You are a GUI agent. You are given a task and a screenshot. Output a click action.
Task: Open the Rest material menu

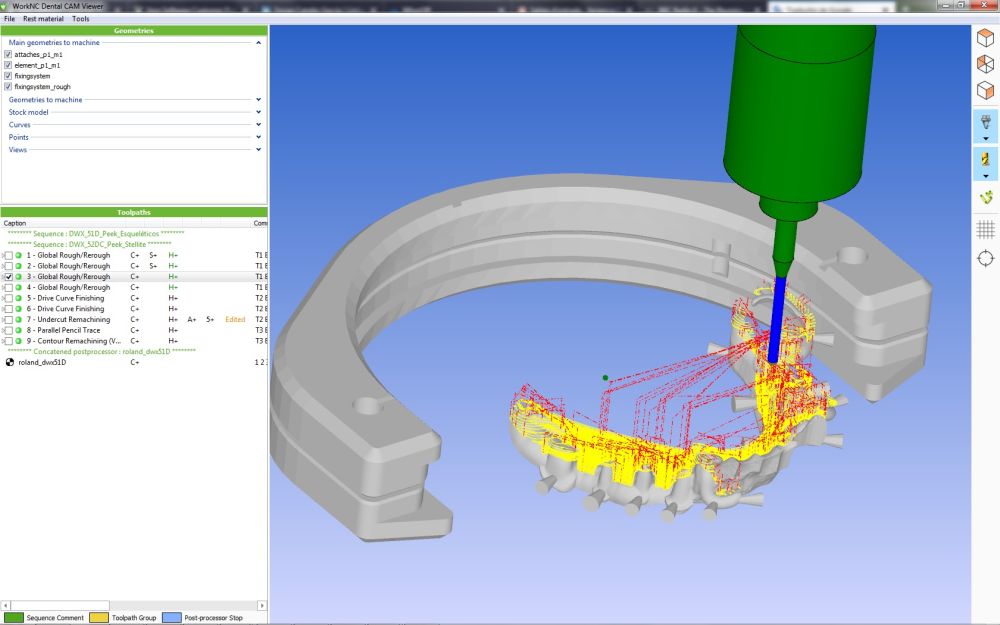[x=43, y=18]
